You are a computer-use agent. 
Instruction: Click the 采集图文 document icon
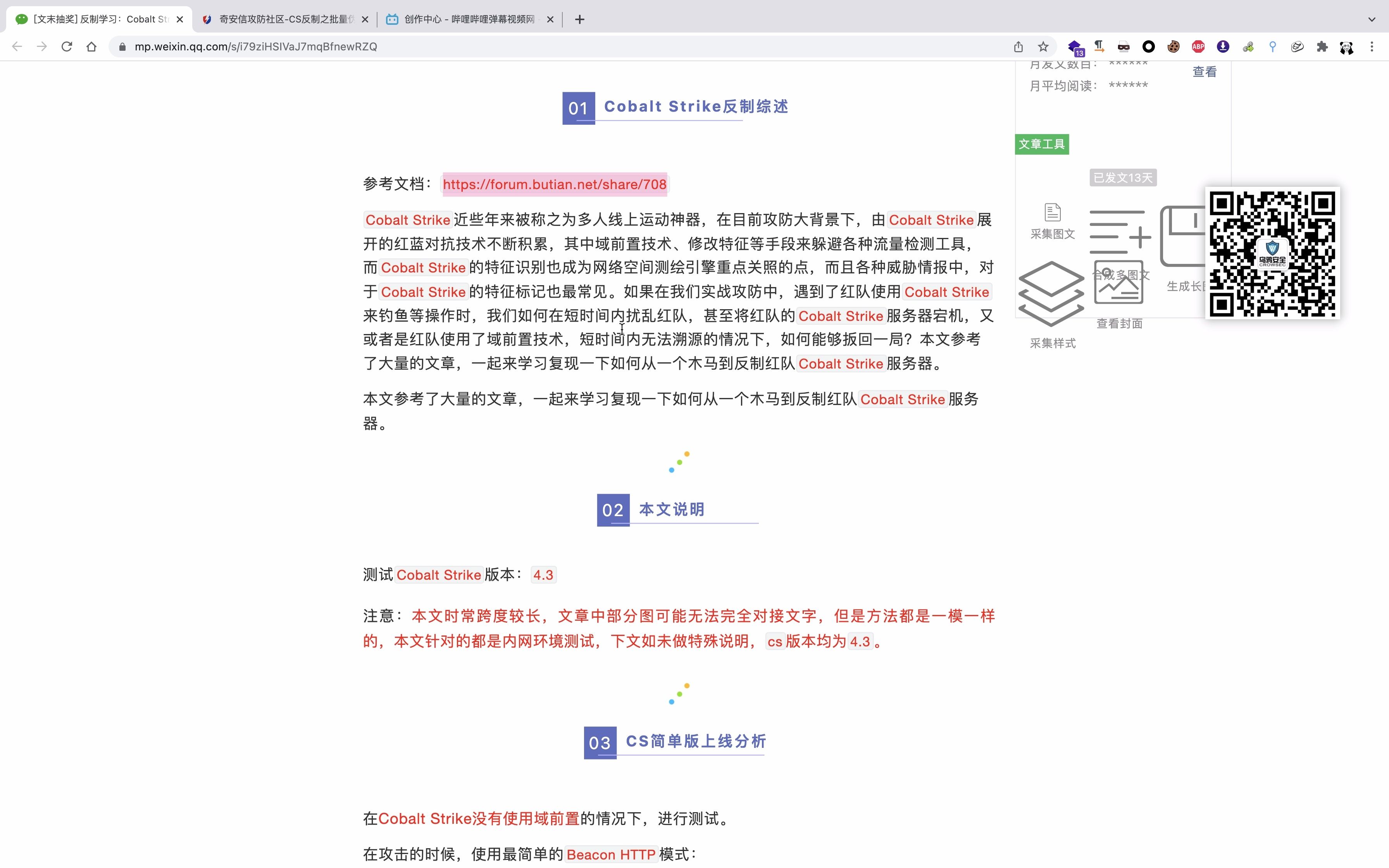click(1053, 212)
